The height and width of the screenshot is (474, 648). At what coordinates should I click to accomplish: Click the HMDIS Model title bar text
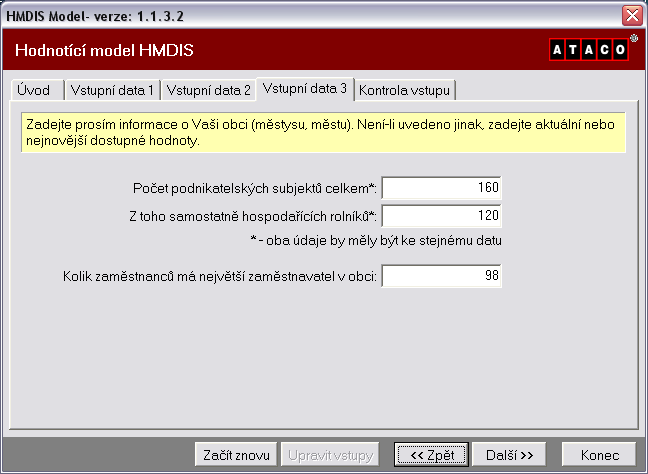[x=95, y=16]
